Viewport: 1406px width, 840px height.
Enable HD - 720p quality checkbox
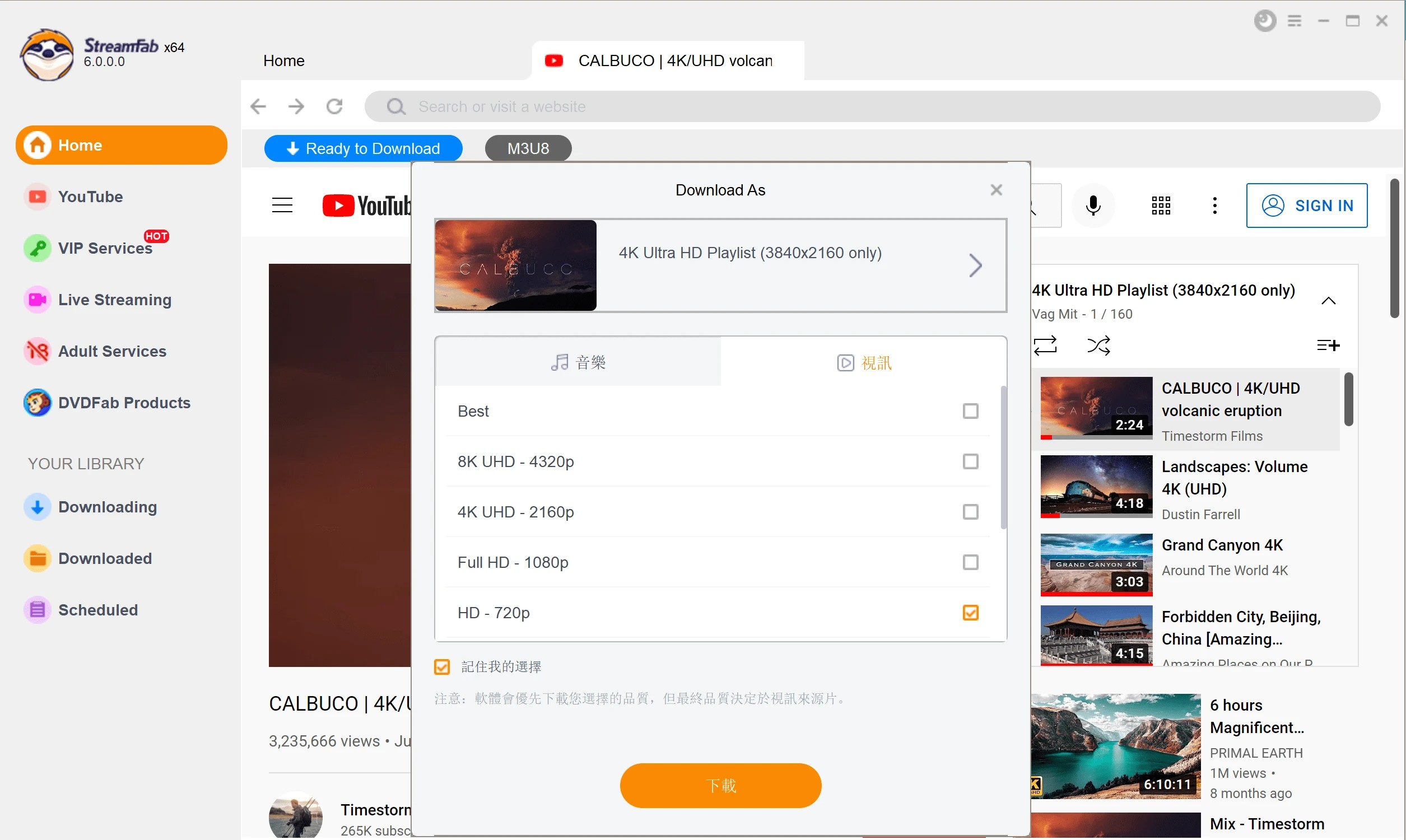[971, 613]
